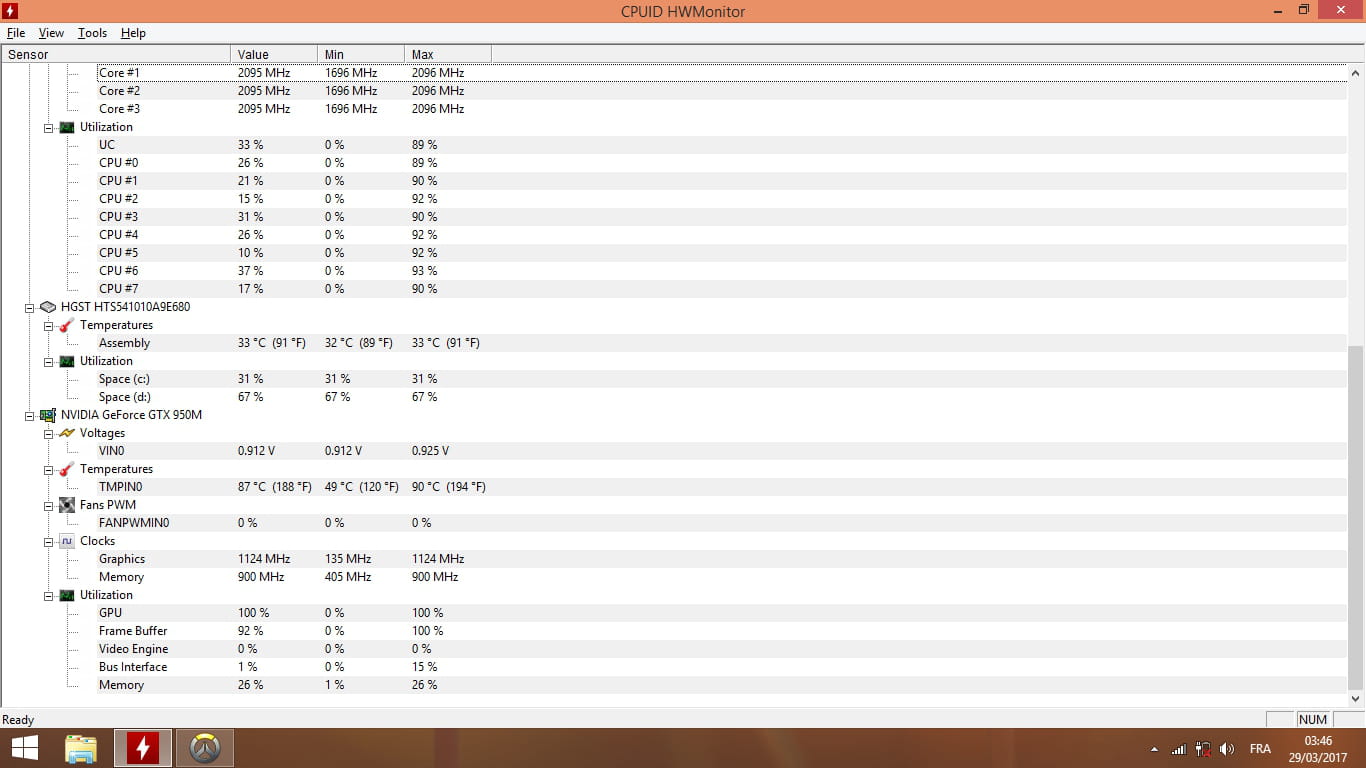Click the Min column header
The height and width of the screenshot is (768, 1366).
(361, 54)
